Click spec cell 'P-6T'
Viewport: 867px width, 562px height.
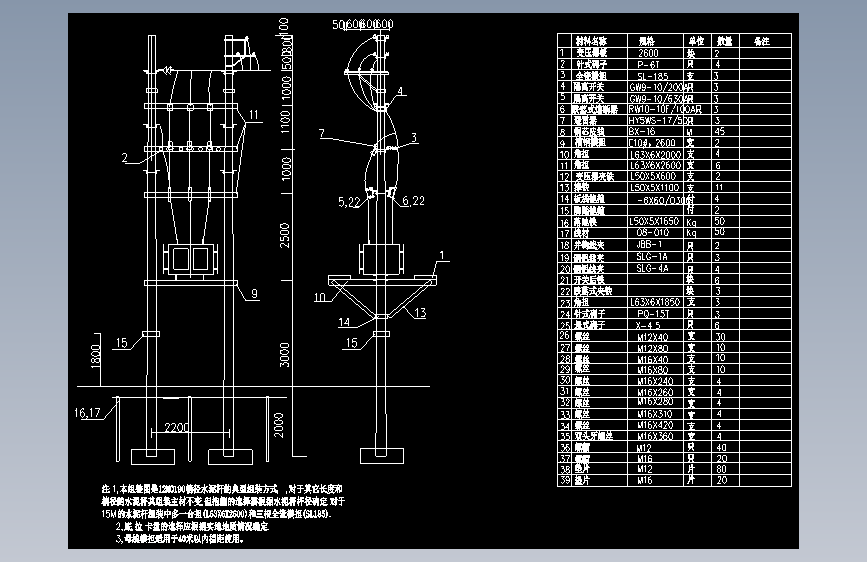coord(649,65)
